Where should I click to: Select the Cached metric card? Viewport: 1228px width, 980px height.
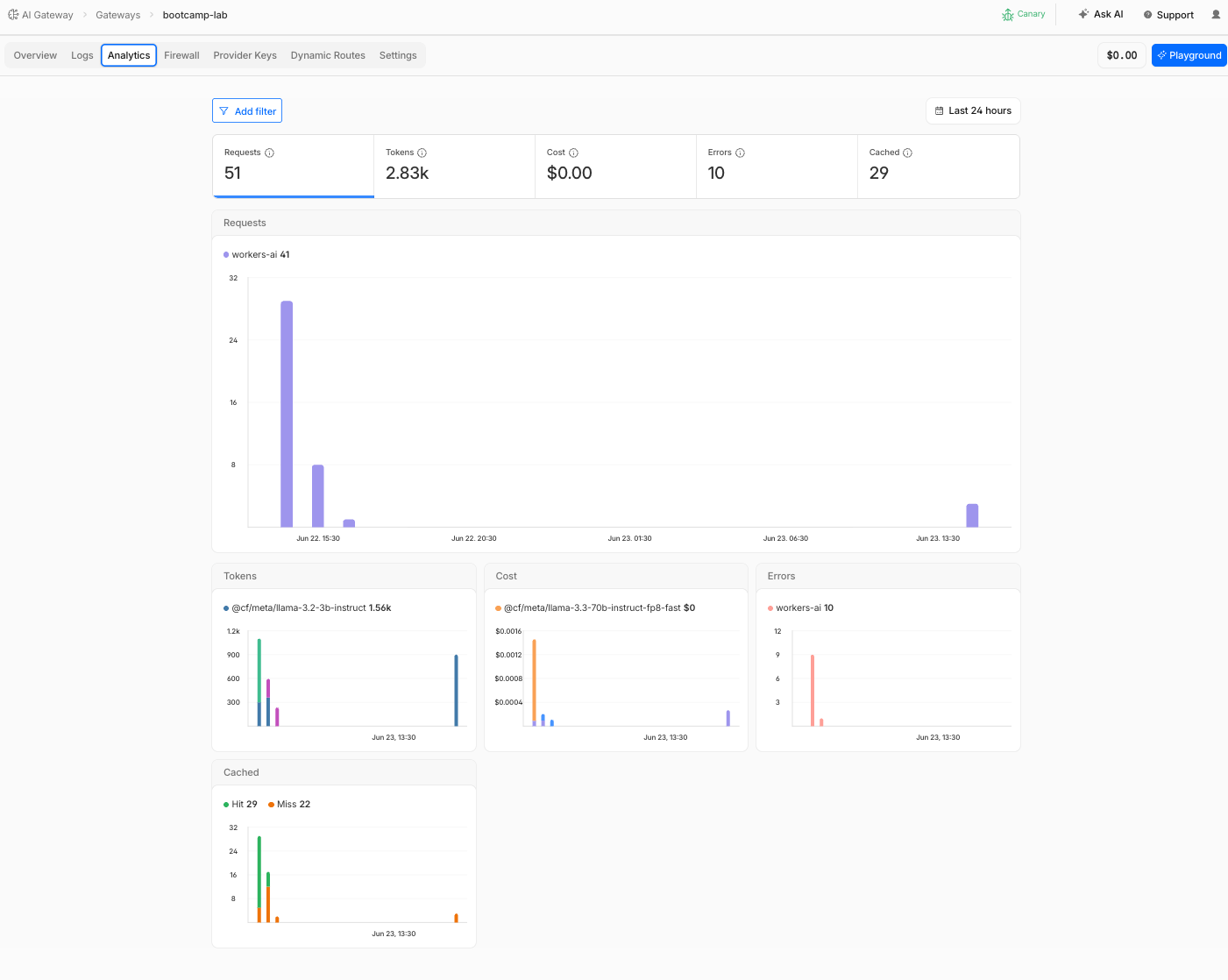[x=938, y=166]
